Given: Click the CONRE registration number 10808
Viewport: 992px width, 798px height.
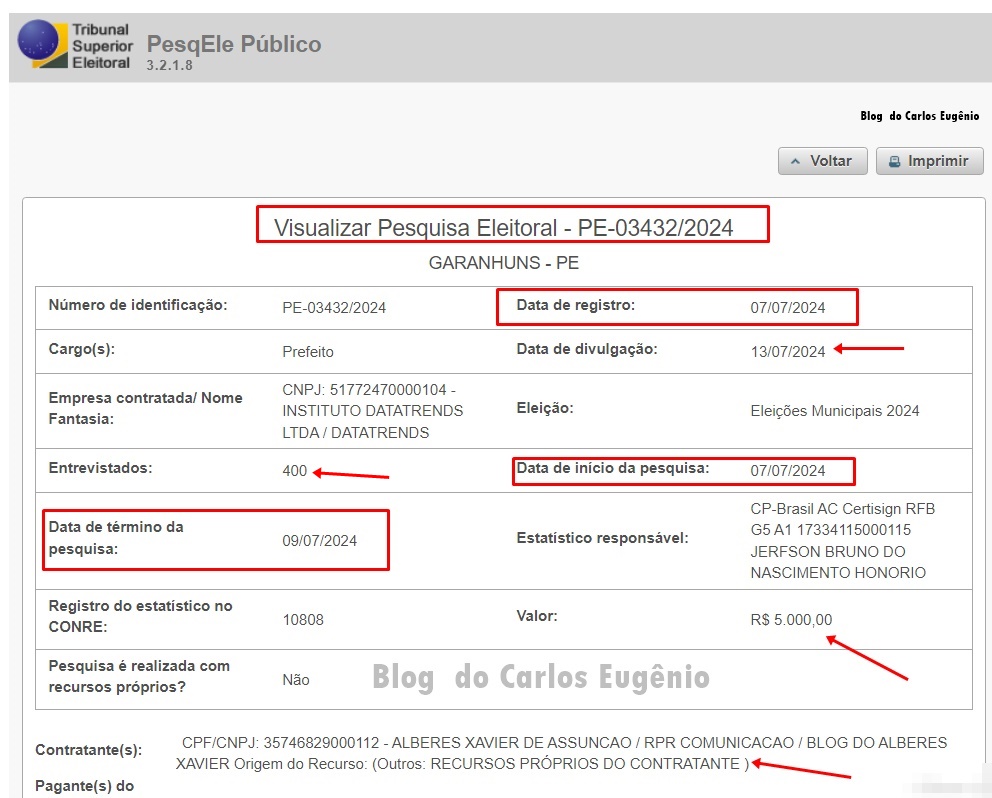Looking at the screenshot, I should point(303,620).
